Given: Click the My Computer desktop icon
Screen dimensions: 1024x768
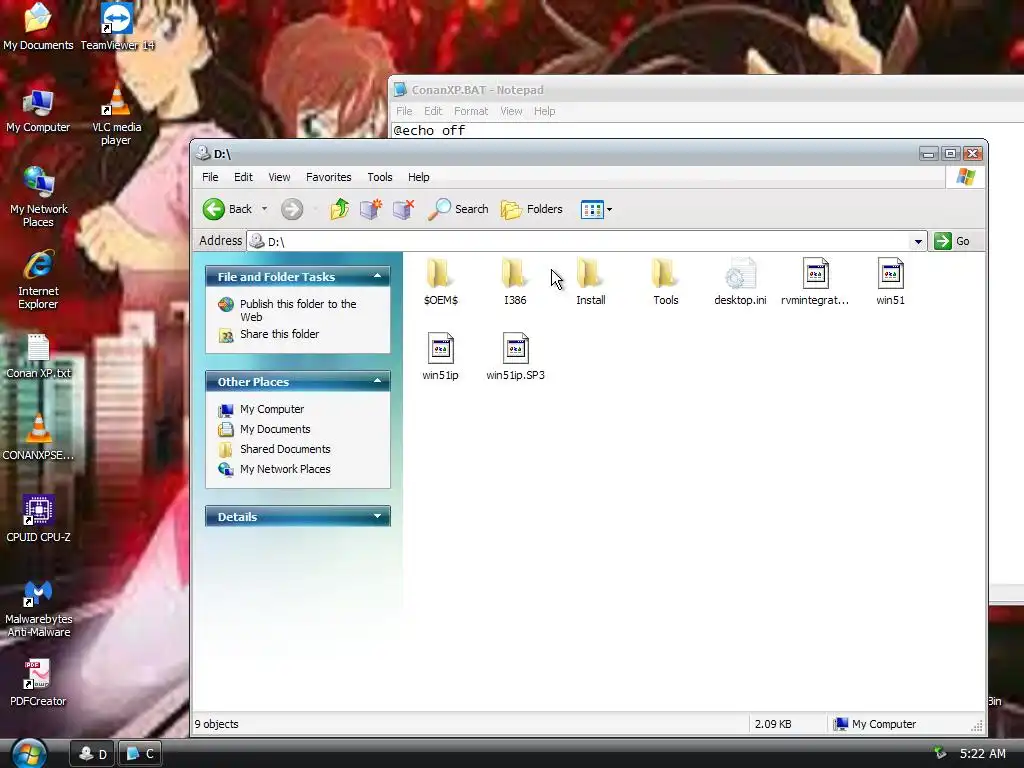Looking at the screenshot, I should click(38, 110).
